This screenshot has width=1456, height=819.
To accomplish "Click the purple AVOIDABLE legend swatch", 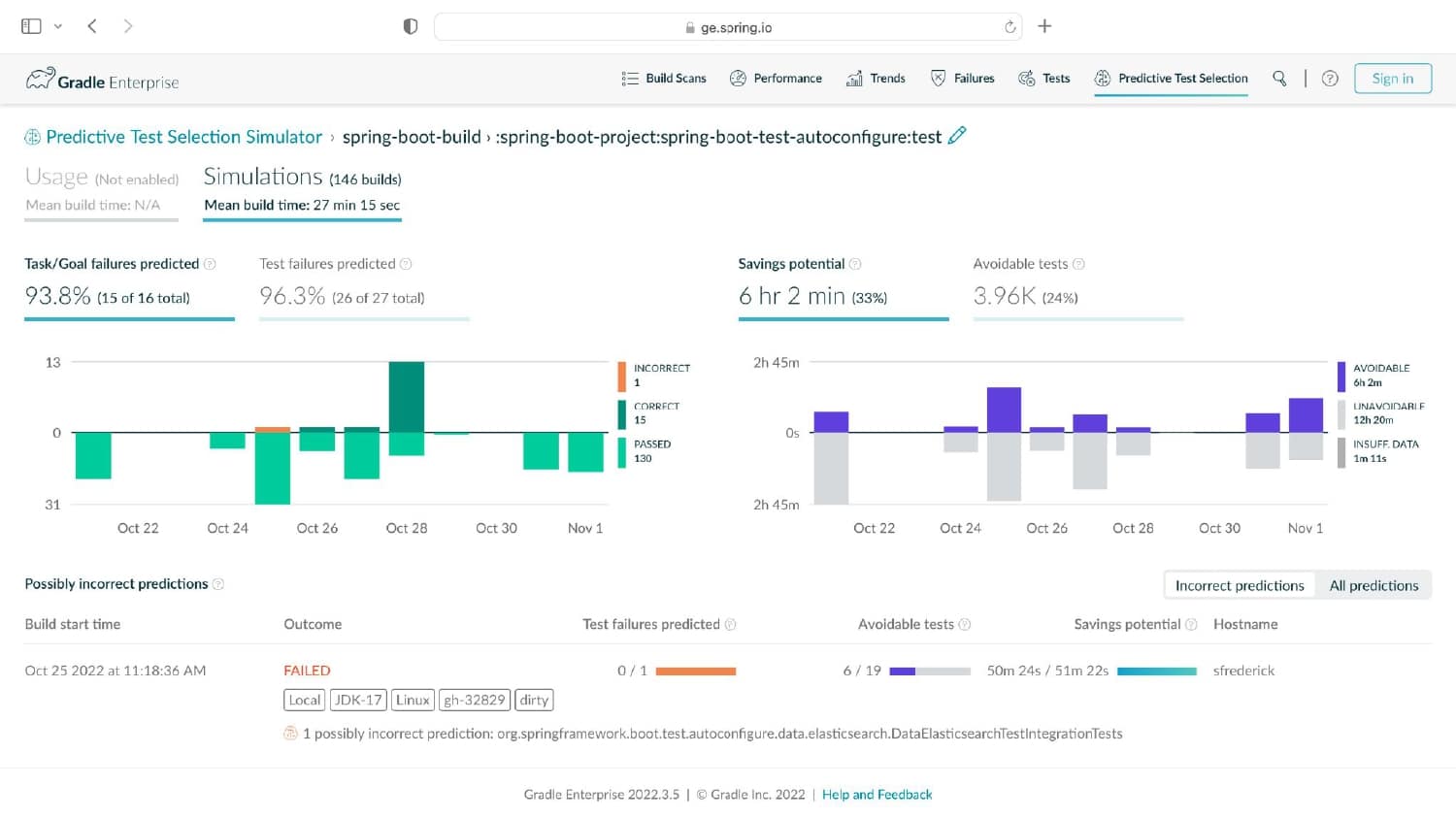I will (x=1341, y=376).
